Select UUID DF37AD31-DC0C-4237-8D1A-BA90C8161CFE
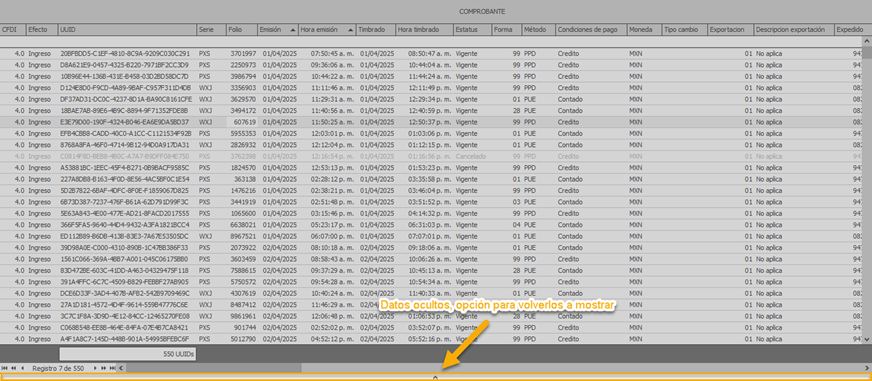 [126, 99]
